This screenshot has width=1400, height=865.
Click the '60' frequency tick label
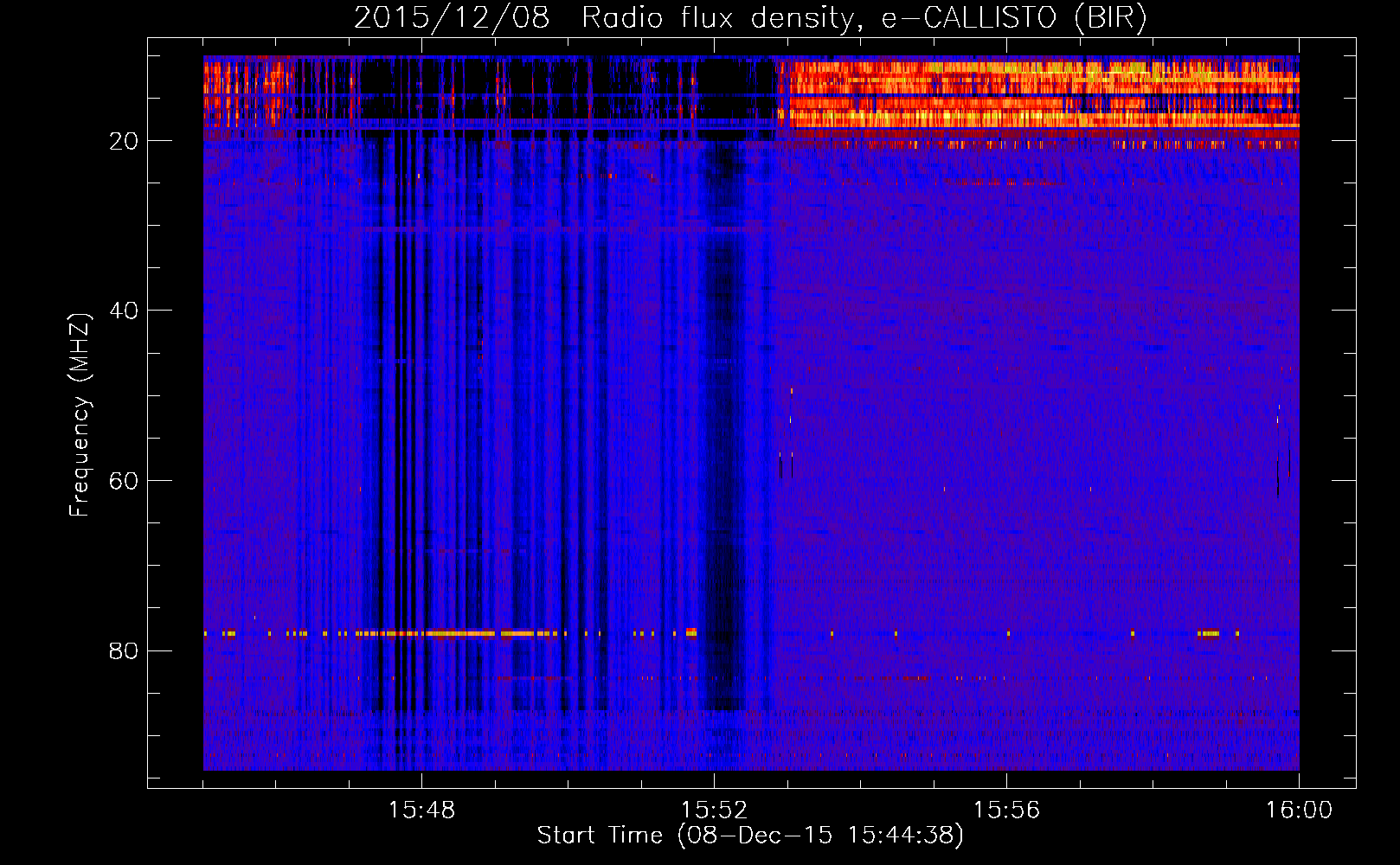pos(124,481)
